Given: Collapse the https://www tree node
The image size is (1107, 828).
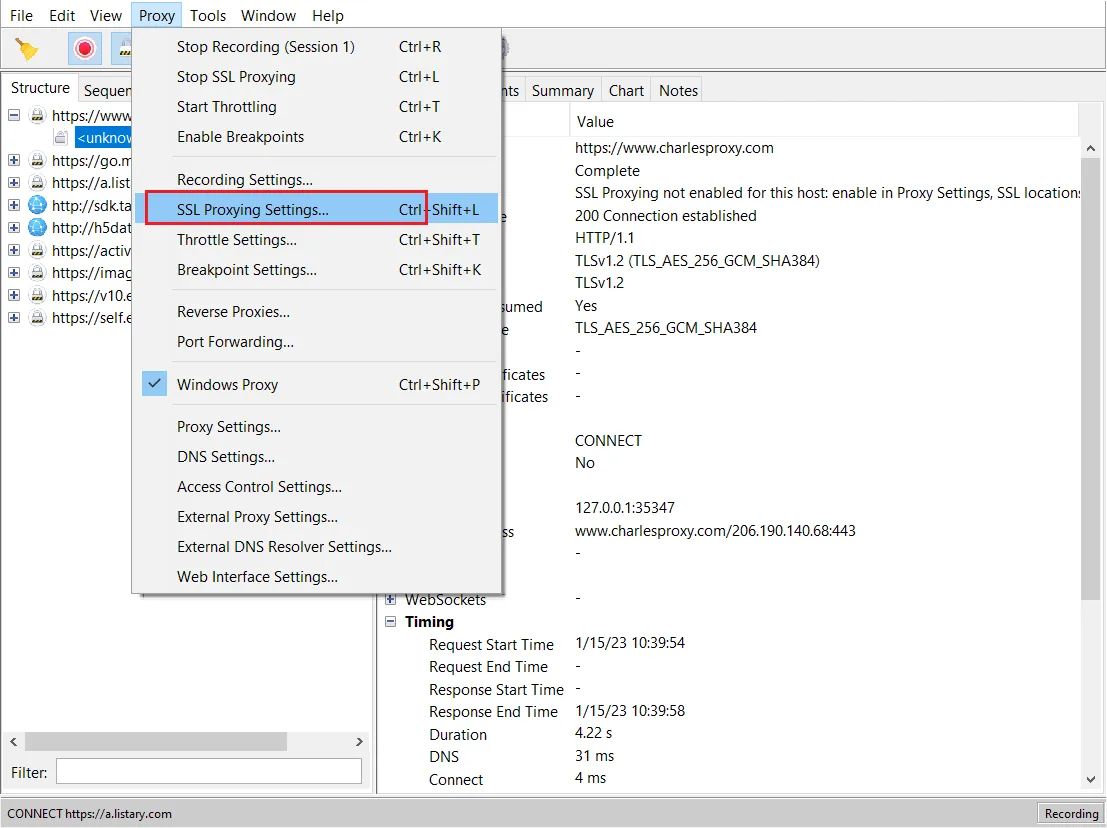Looking at the screenshot, I should 13,115.
